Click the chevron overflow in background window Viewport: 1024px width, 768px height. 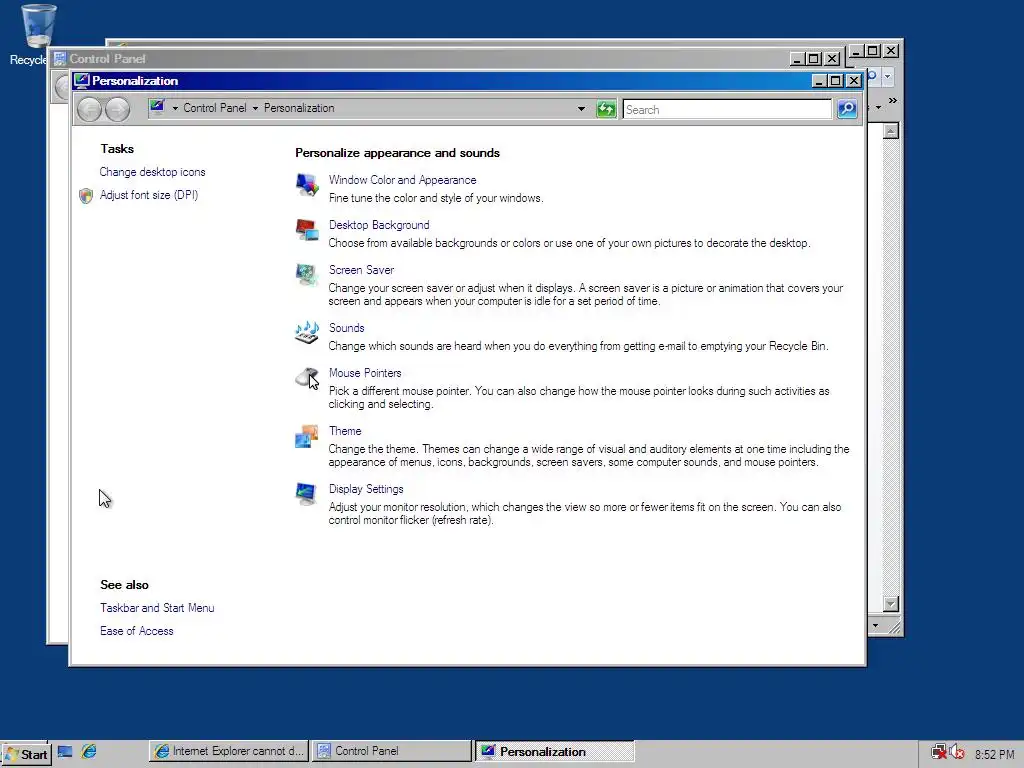[892, 101]
